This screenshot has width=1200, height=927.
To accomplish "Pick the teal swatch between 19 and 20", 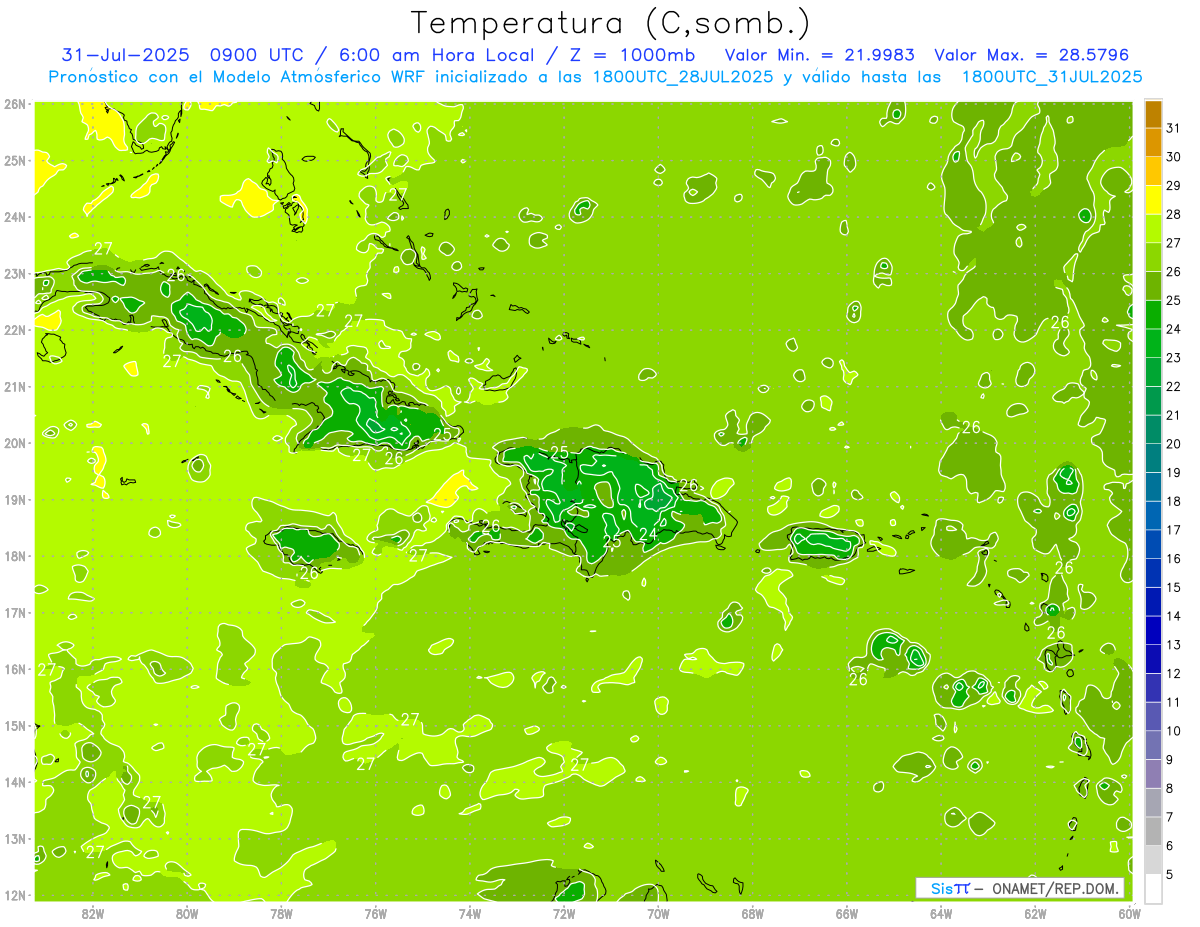I will pyautogui.click(x=1154, y=458).
